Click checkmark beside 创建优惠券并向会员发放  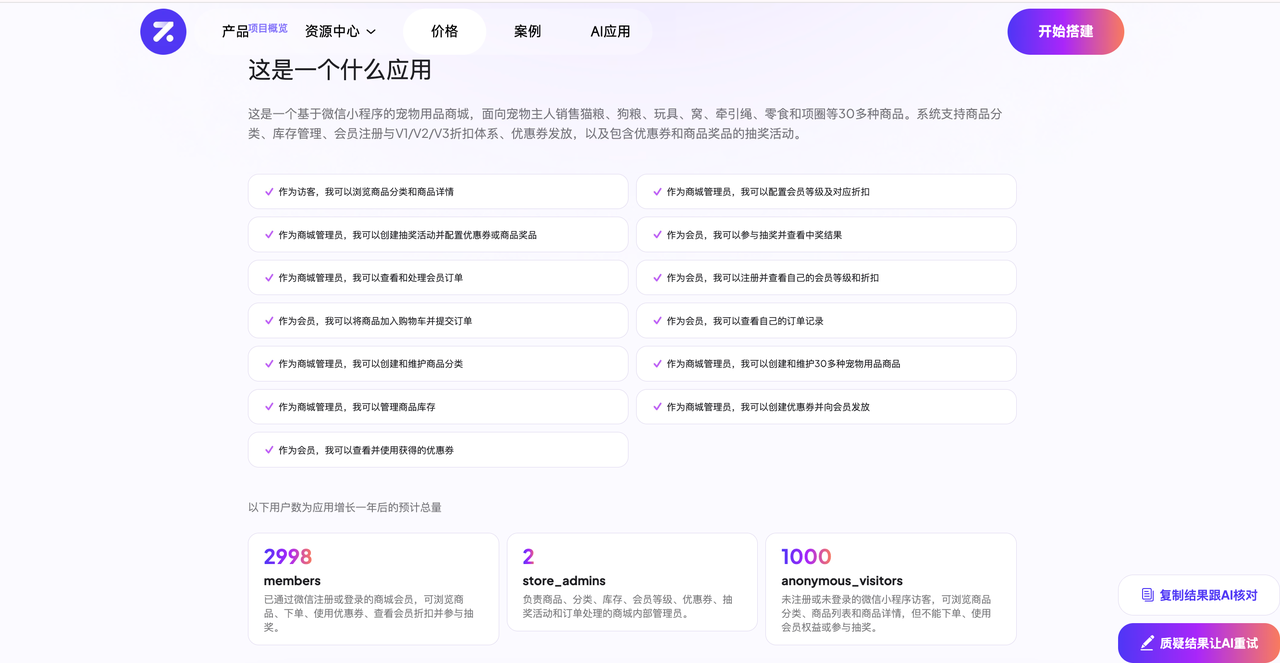click(657, 406)
